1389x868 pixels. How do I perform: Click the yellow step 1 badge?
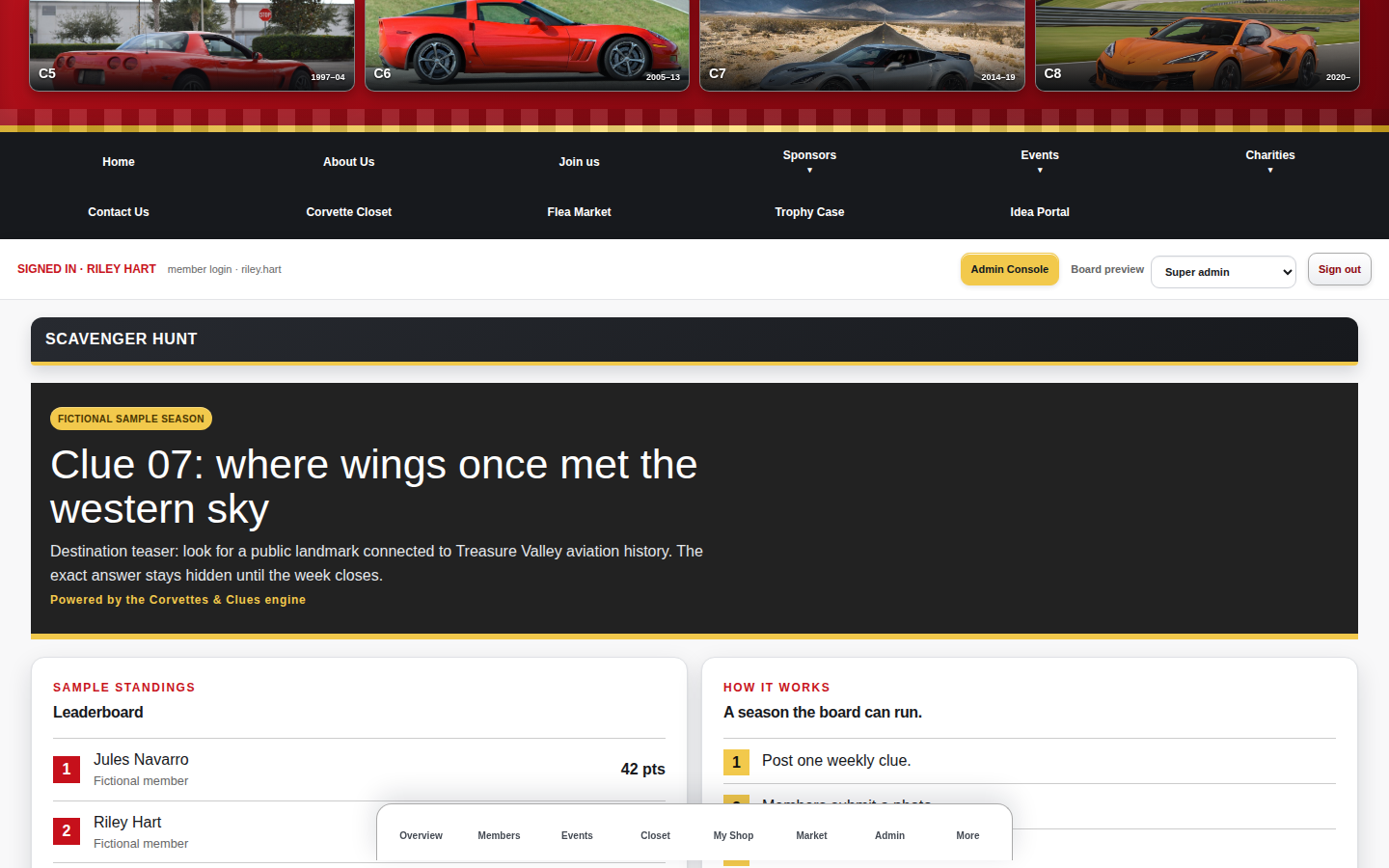tap(736, 762)
